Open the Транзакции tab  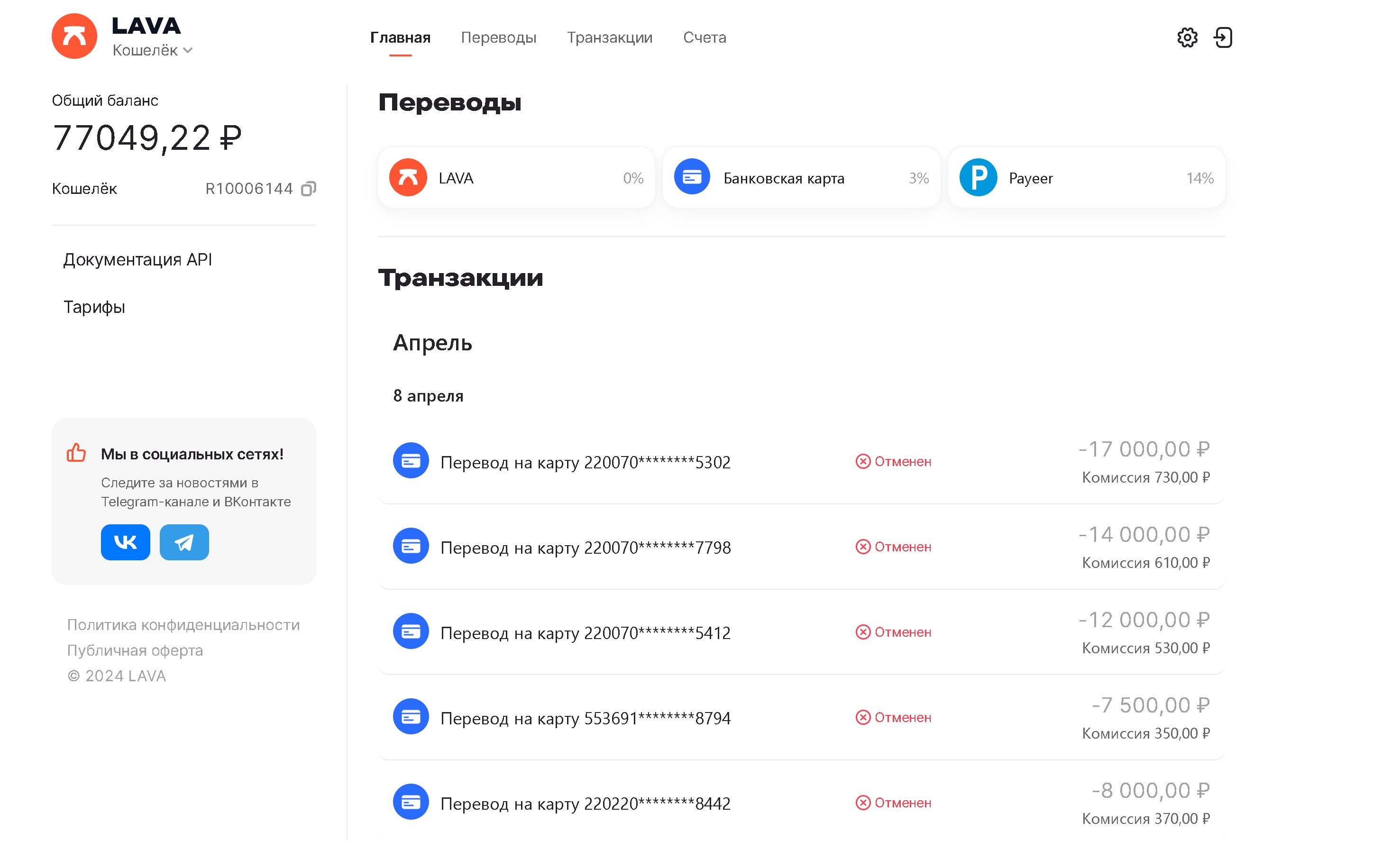[x=609, y=37]
